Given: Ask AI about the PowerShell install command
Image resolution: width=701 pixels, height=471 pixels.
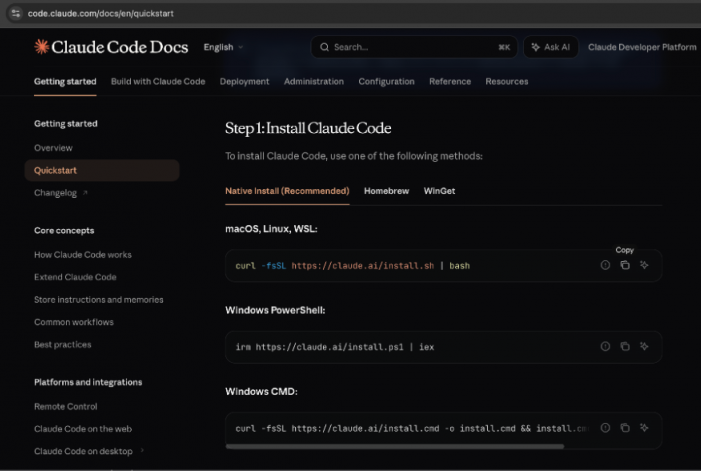Looking at the screenshot, I should [644, 346].
